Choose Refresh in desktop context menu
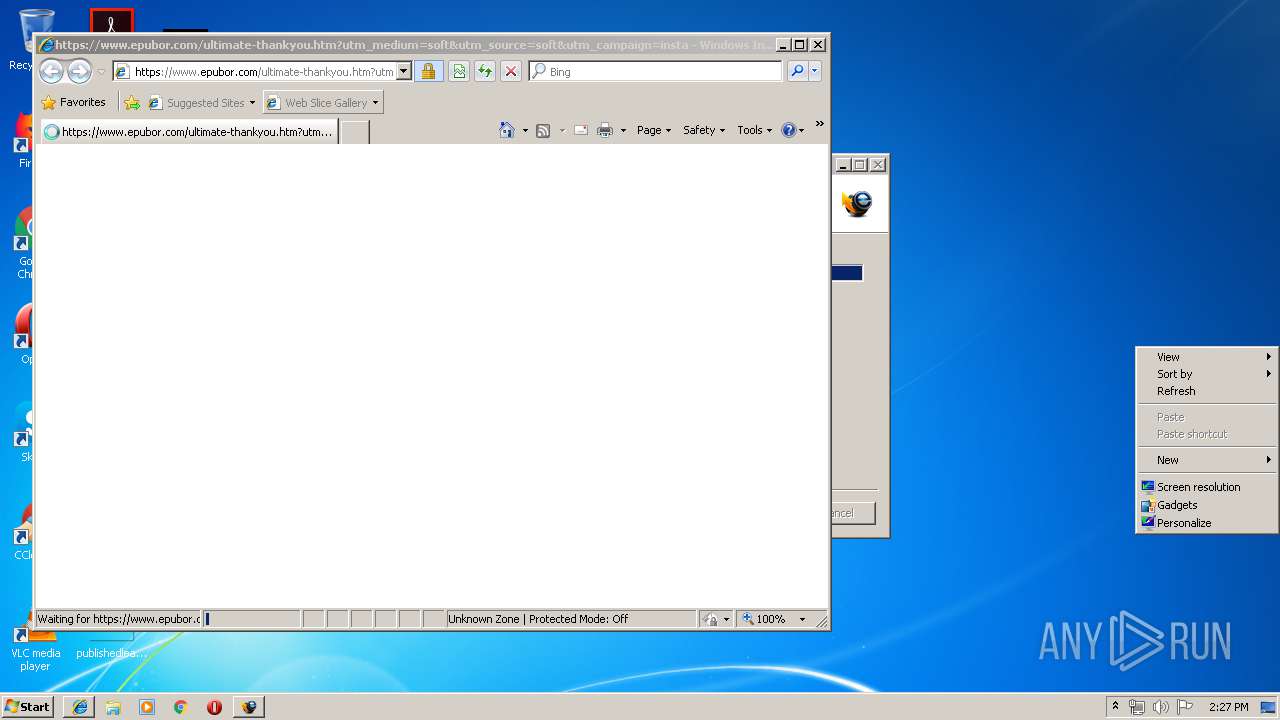 [x=1207, y=391]
